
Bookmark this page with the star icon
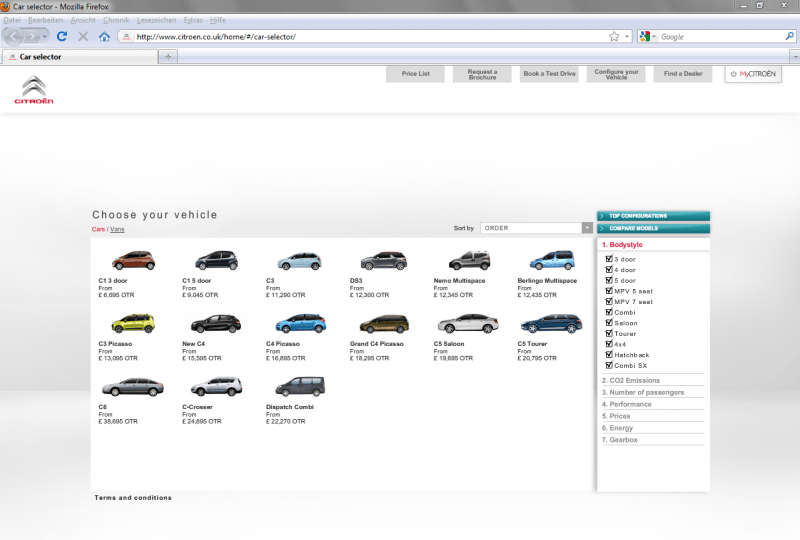[614, 37]
